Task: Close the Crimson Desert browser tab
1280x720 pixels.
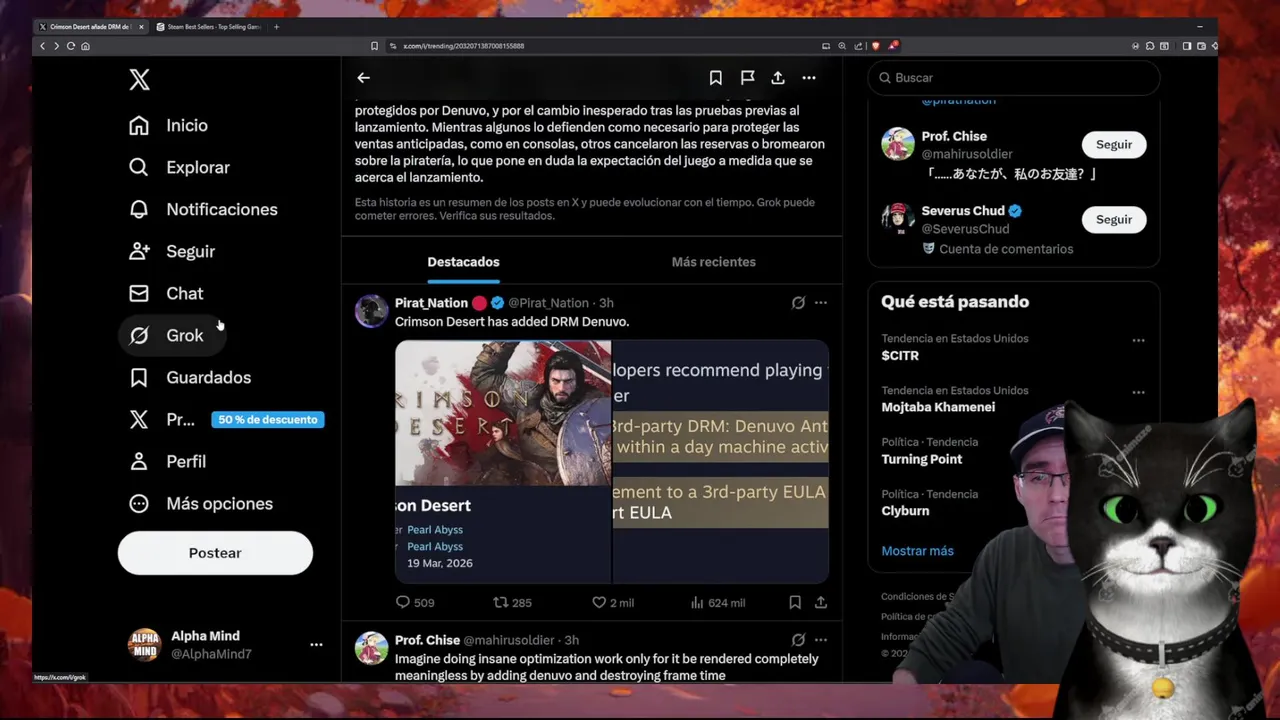Action: pos(141,27)
